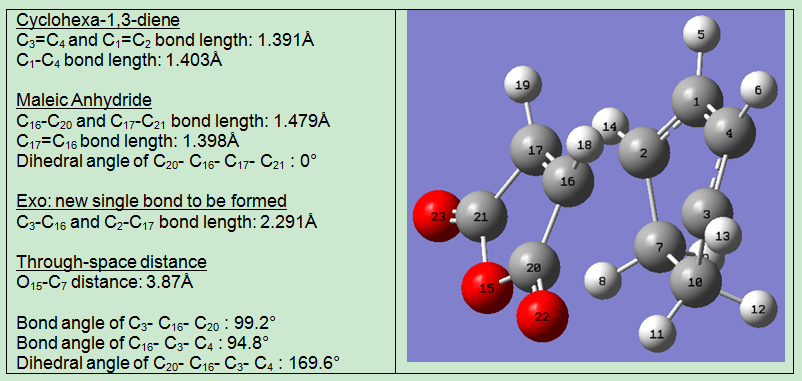Select hydrogen atom 12
Image resolution: width=802 pixels, height=381 pixels.
(759, 309)
